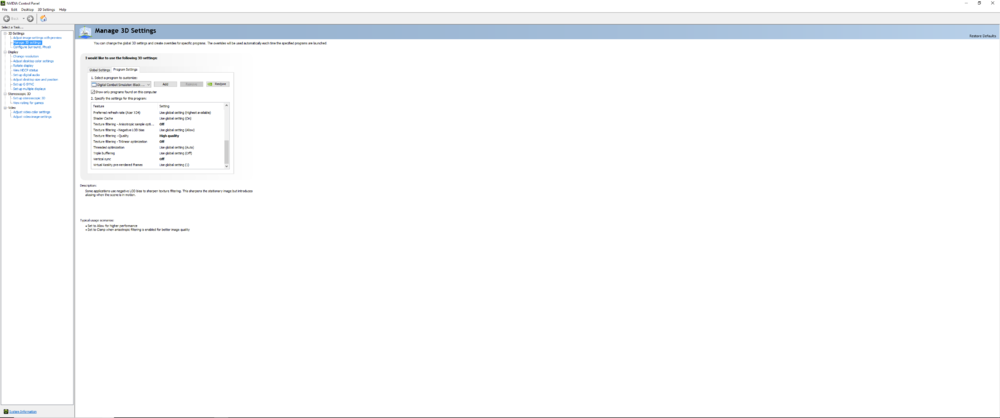Click the Setting column header
1000x418 pixels.
(165, 106)
